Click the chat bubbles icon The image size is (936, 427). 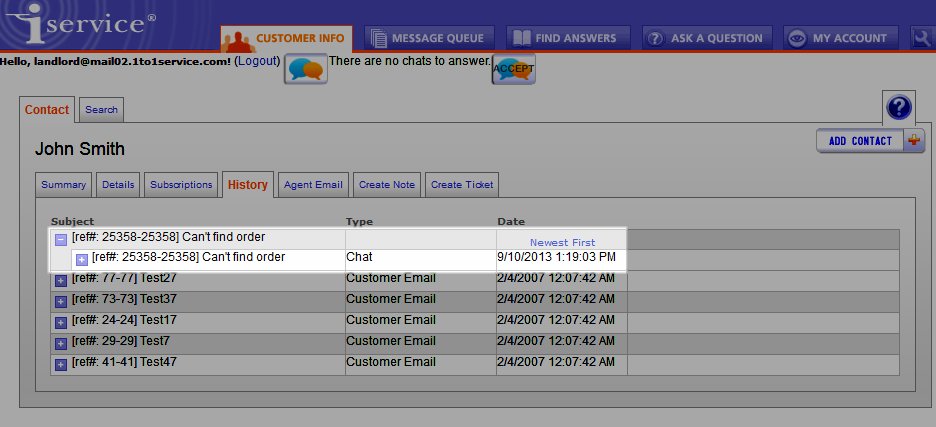coord(306,69)
